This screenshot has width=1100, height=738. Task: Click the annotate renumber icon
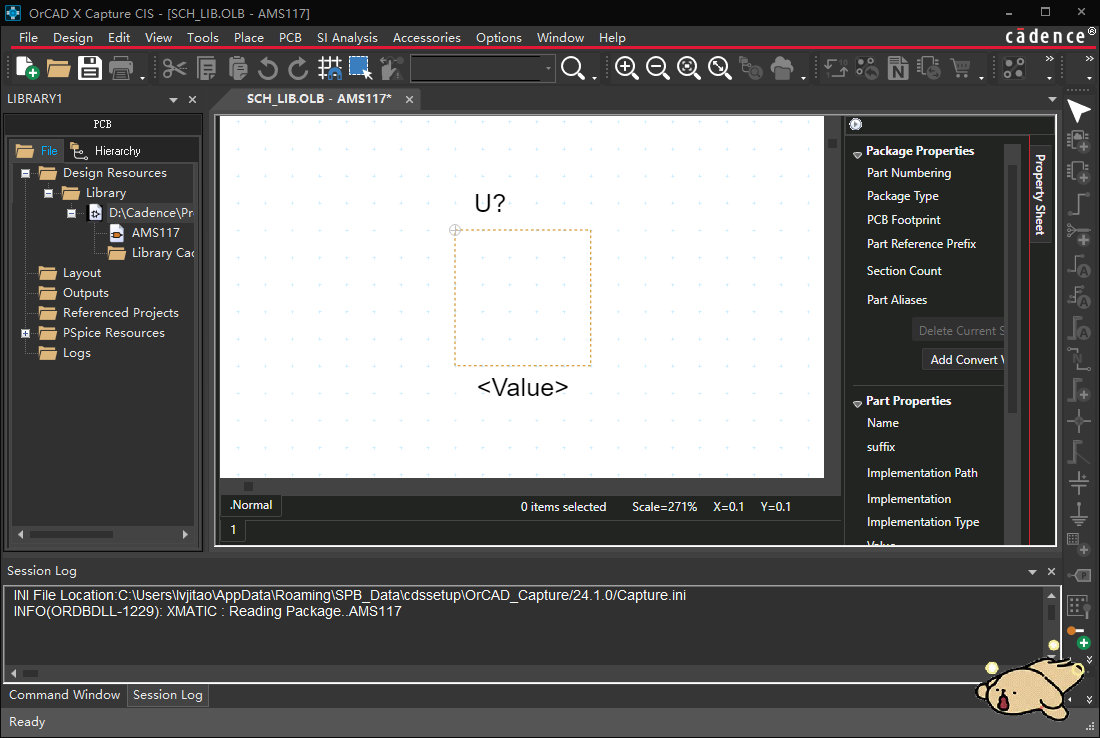[x=836, y=68]
